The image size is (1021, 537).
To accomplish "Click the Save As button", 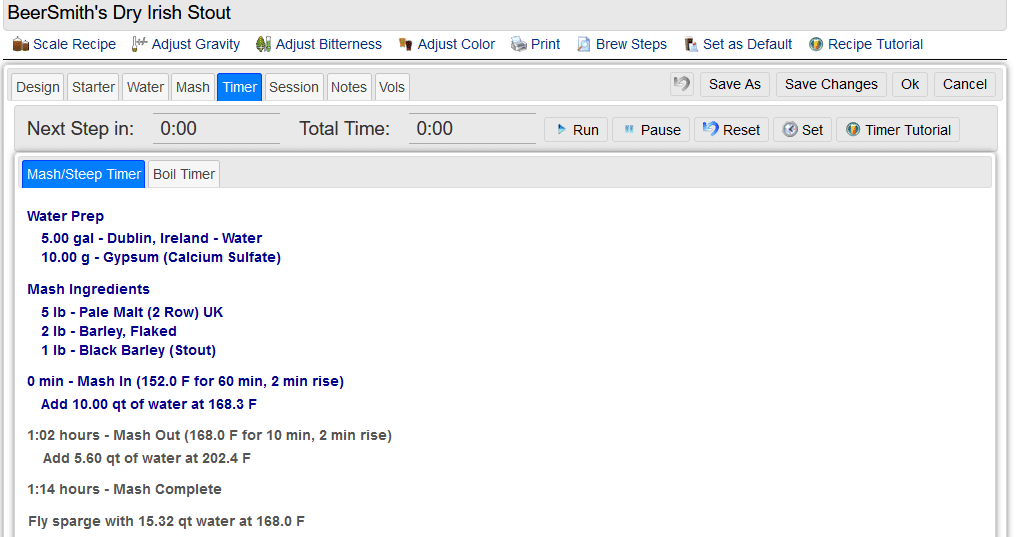I will [x=734, y=85].
